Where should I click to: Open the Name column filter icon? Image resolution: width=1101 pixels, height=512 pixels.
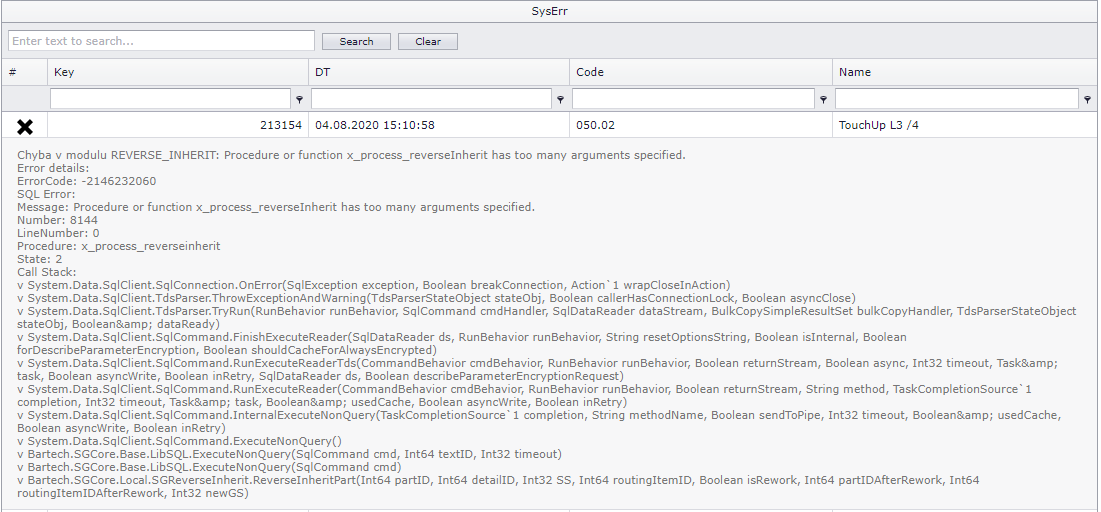[x=1088, y=100]
